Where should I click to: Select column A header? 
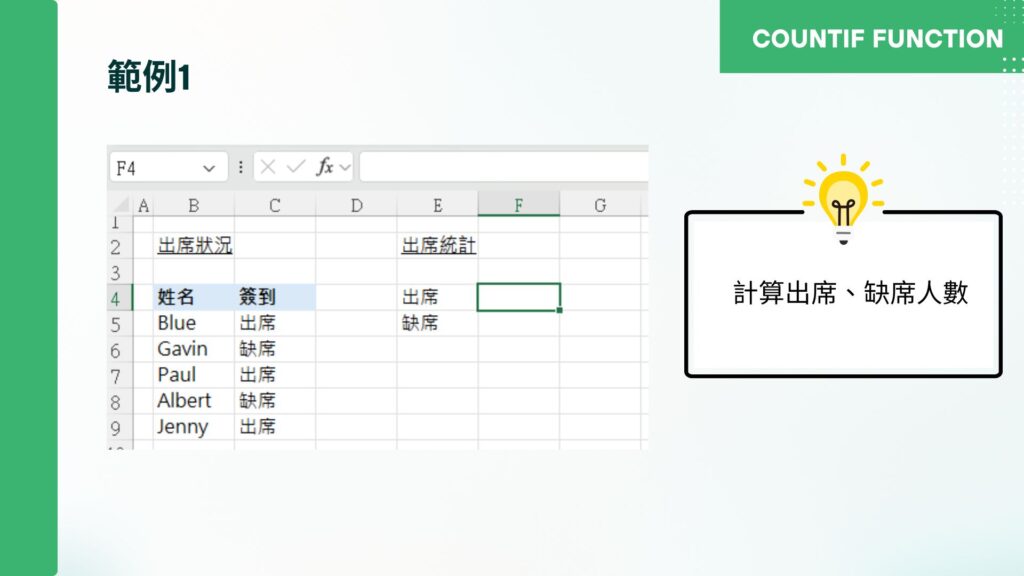point(144,206)
